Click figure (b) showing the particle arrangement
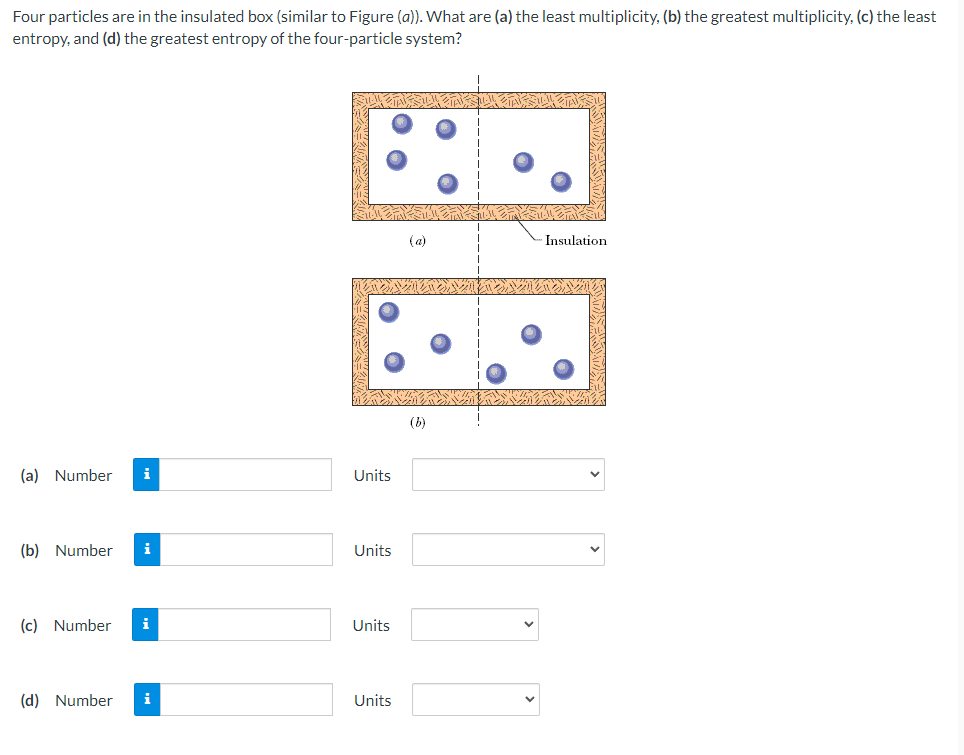The height and width of the screenshot is (755, 964). click(x=478, y=342)
